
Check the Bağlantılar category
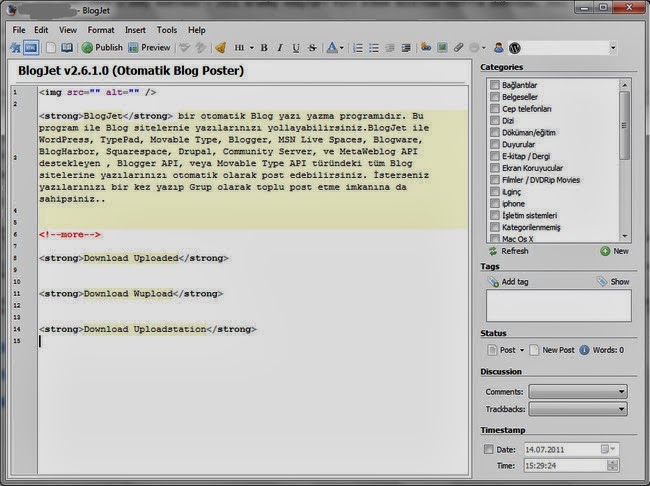495,85
